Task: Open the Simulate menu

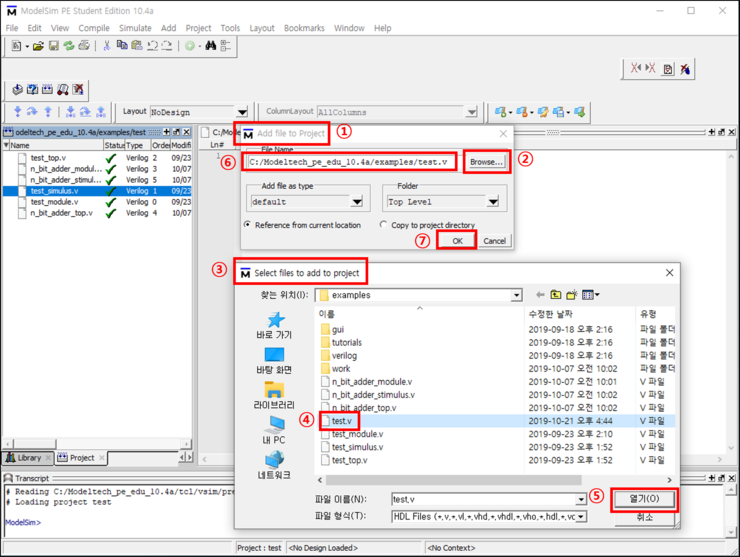Action: (x=135, y=28)
